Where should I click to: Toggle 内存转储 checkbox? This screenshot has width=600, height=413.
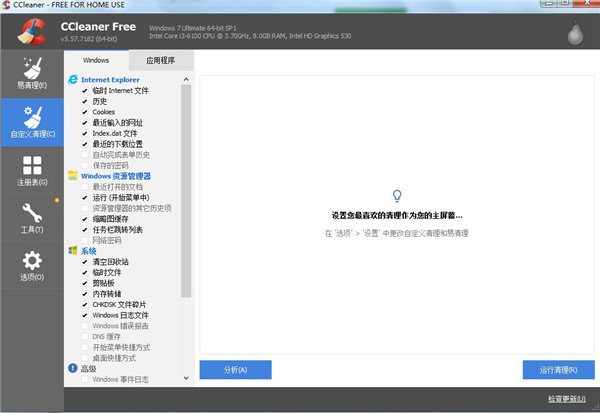click(85, 294)
